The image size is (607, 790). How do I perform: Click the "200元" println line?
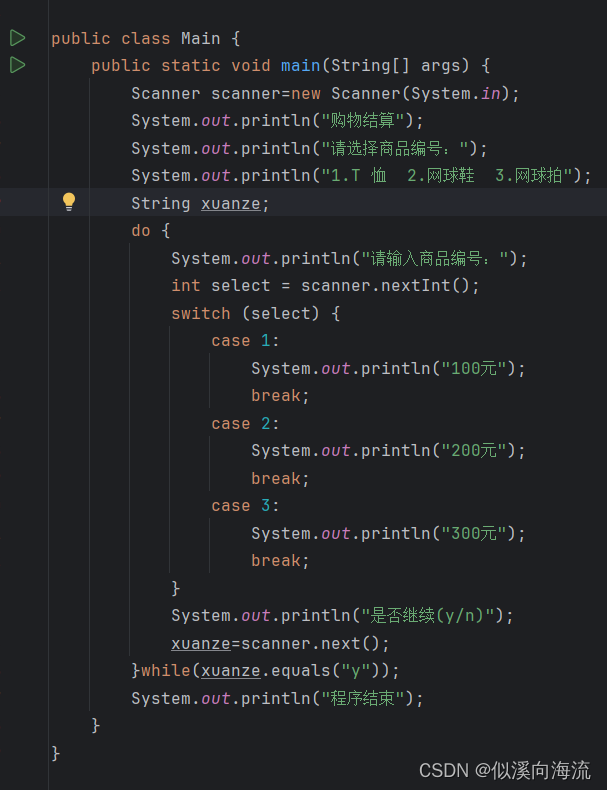click(x=388, y=450)
